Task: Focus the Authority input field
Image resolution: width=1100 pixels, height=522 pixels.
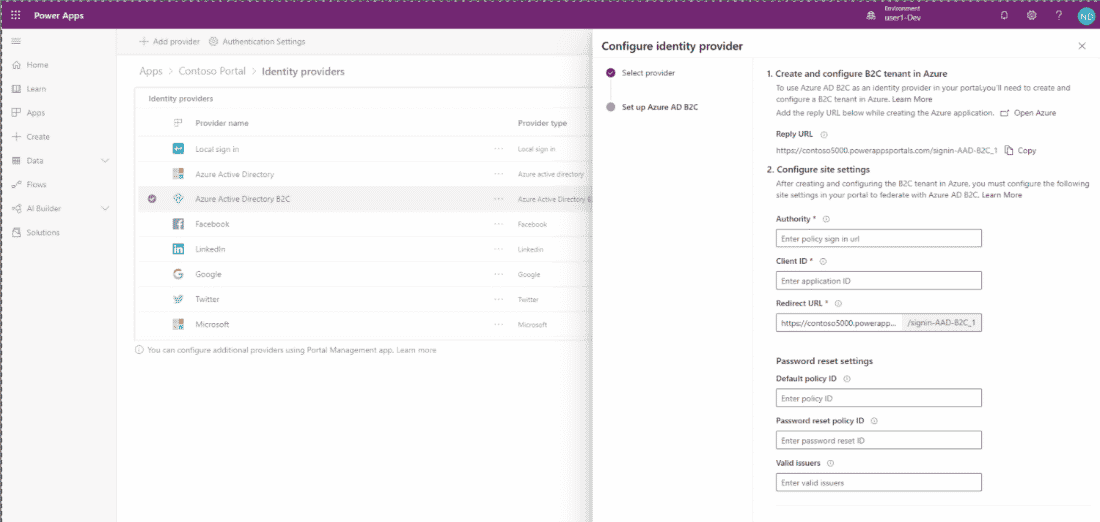Action: point(878,239)
